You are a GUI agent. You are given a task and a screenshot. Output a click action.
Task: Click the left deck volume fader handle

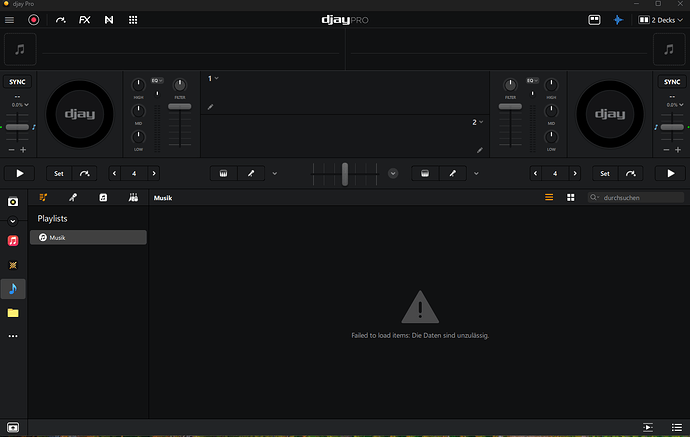click(x=180, y=106)
